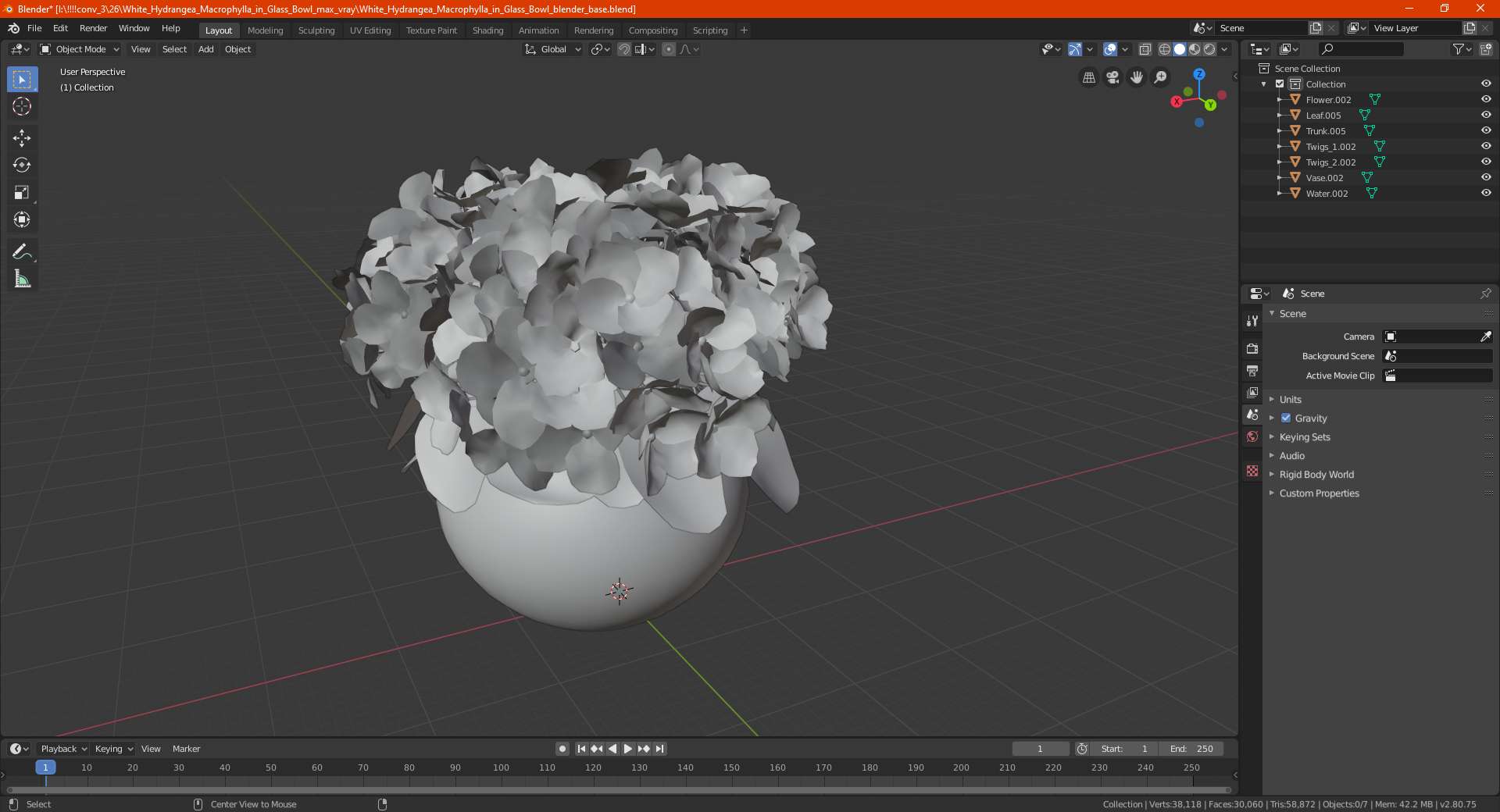This screenshot has height=812, width=1500.
Task: Click the End frame 250 field
Action: 1191,749
